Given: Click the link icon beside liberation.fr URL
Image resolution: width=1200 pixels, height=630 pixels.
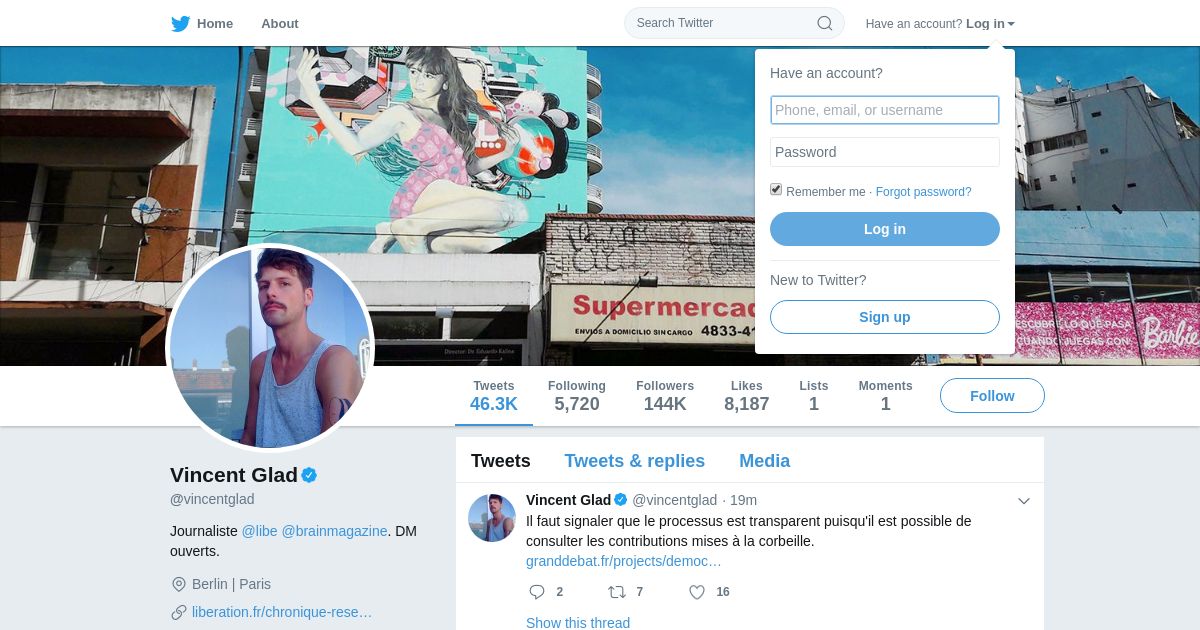Looking at the screenshot, I should (x=179, y=612).
